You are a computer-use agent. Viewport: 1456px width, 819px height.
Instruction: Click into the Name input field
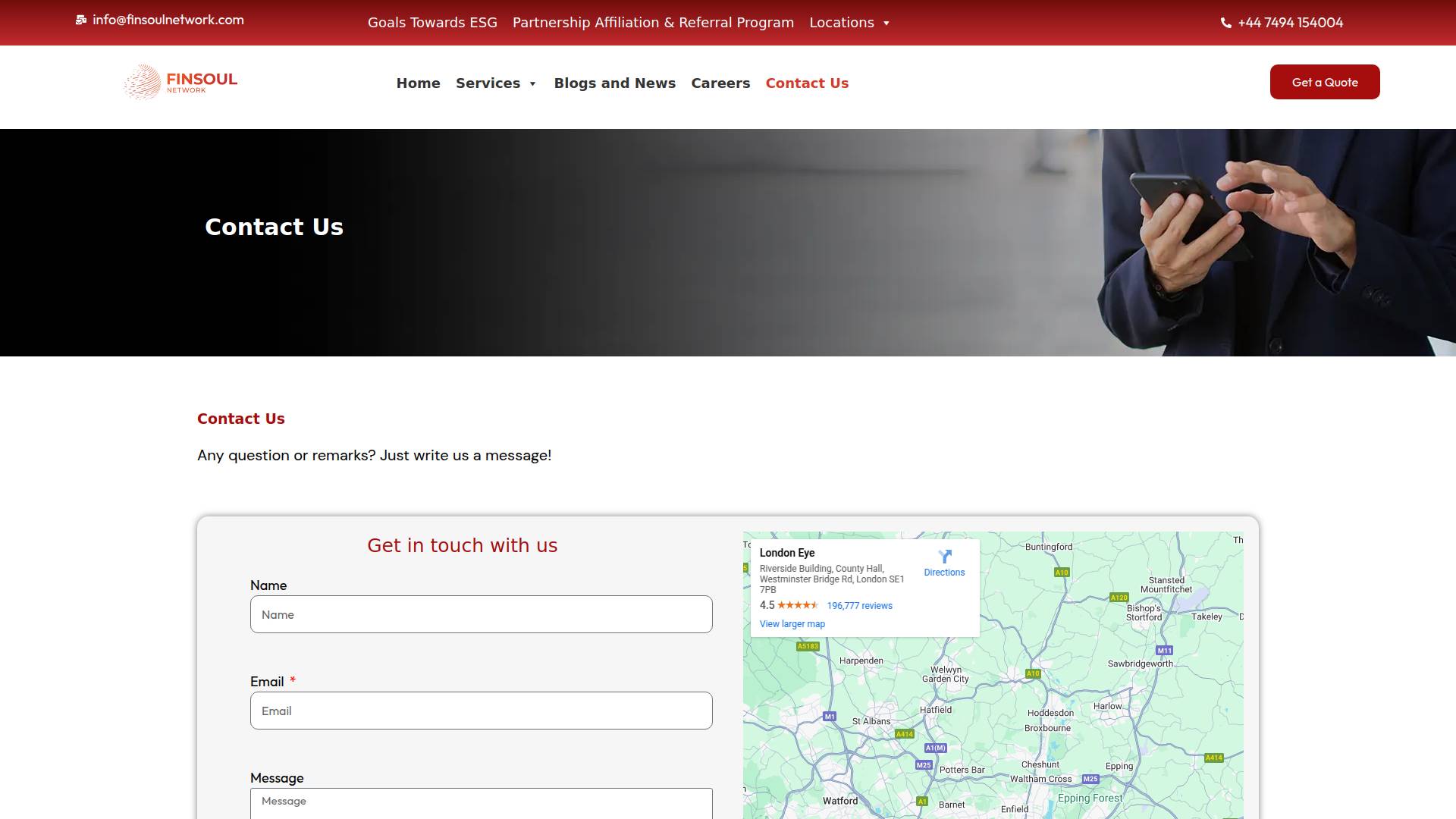pyautogui.click(x=481, y=614)
